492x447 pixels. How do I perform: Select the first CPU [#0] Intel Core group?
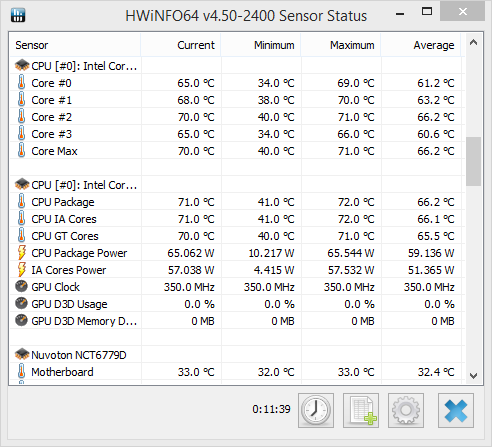point(76,66)
